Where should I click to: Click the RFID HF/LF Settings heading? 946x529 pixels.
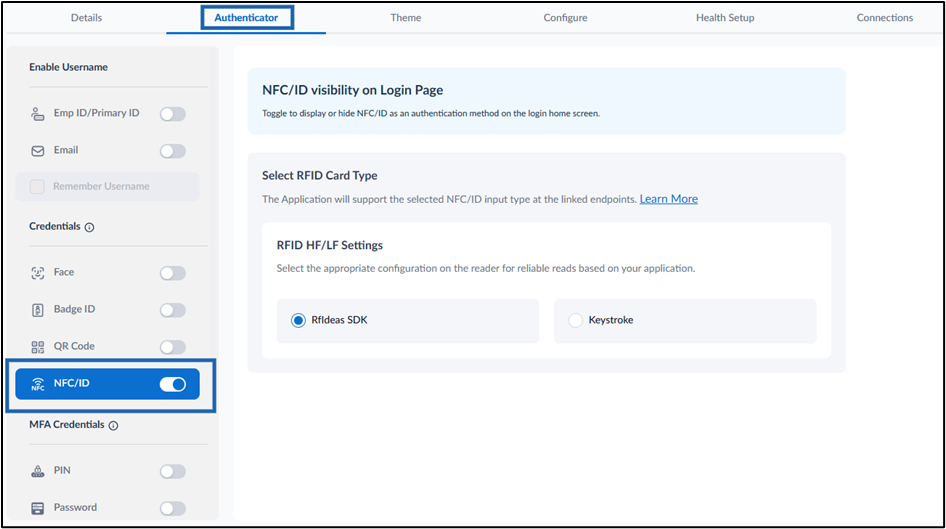(329, 245)
